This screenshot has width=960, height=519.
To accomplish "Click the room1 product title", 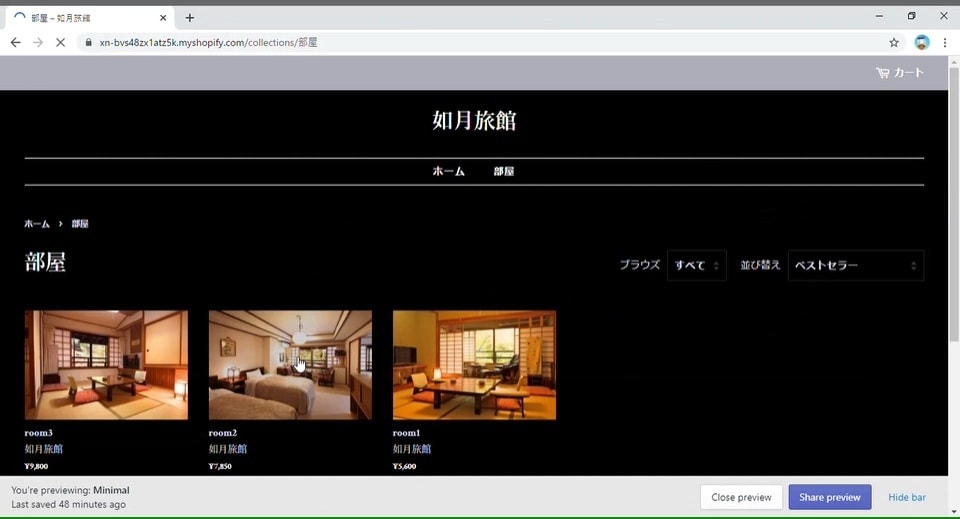I will [407, 433].
